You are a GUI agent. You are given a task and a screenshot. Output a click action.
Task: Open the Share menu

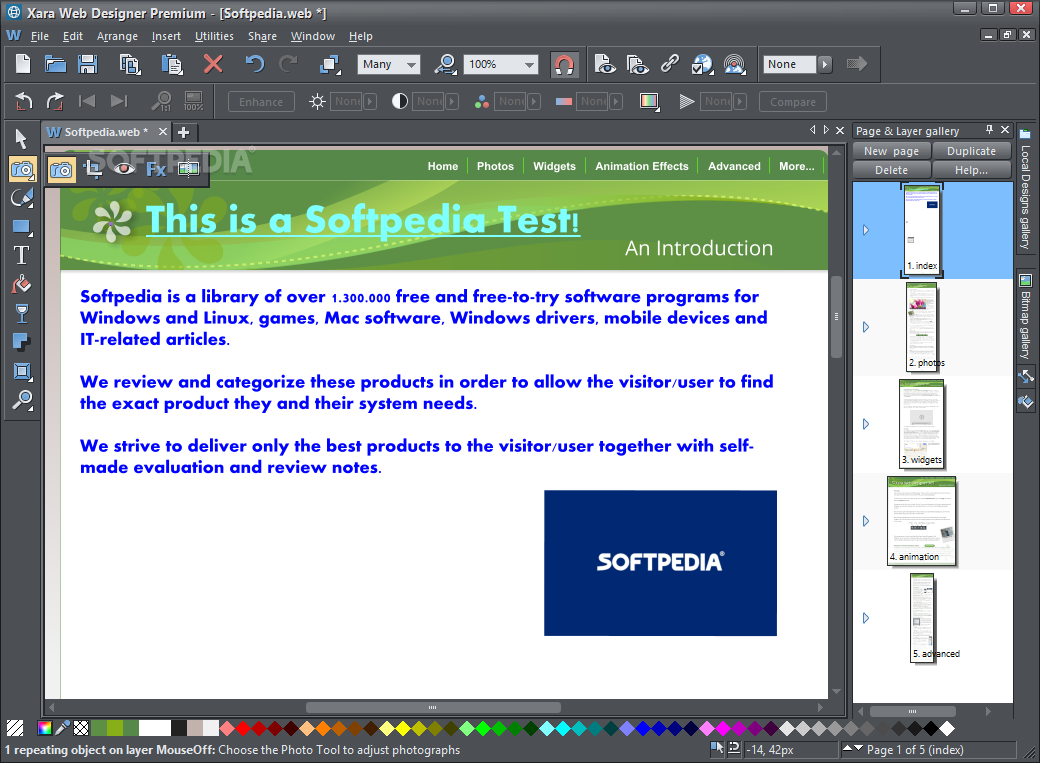tap(262, 36)
